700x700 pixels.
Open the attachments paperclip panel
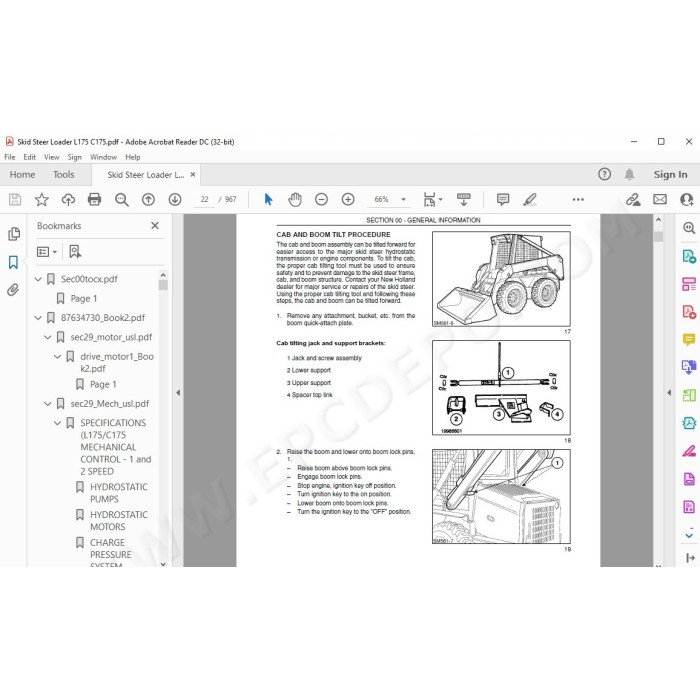click(13, 290)
